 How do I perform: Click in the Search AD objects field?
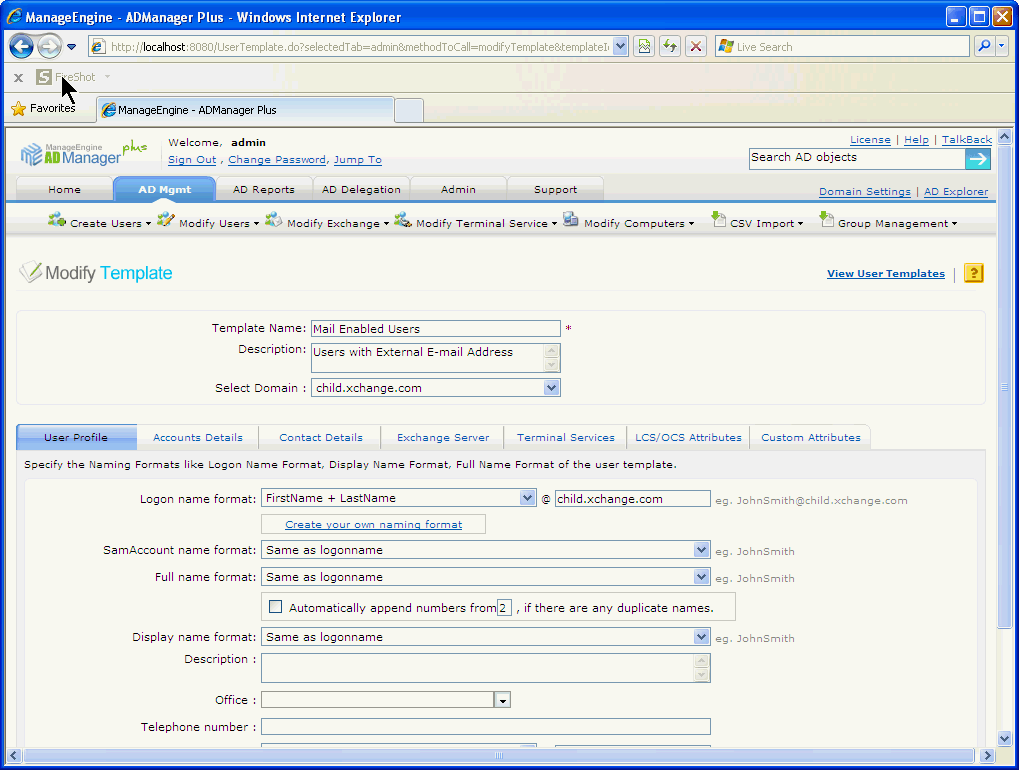pyautogui.click(x=857, y=158)
